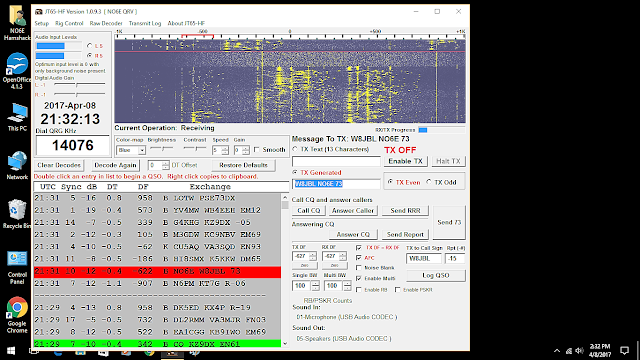Click the Send RRR button
This screenshot has width=640, height=360.
pos(405,211)
